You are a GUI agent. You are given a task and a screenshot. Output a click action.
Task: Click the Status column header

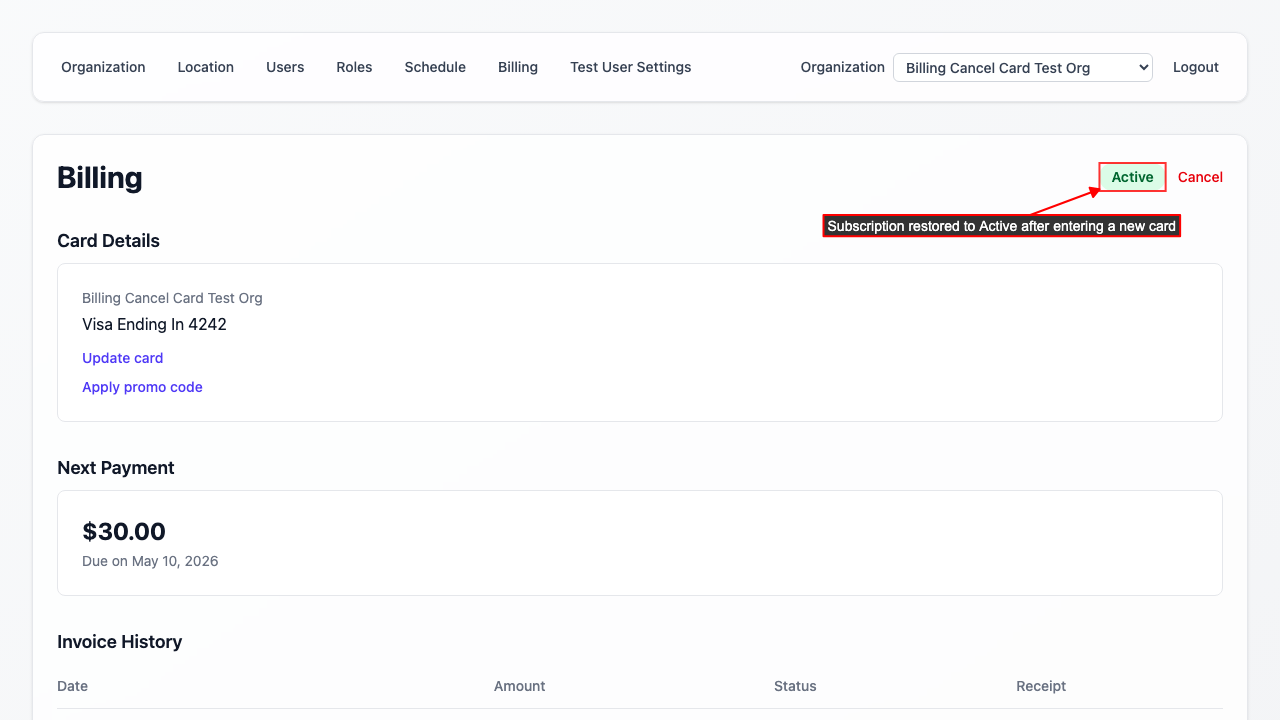(x=795, y=686)
